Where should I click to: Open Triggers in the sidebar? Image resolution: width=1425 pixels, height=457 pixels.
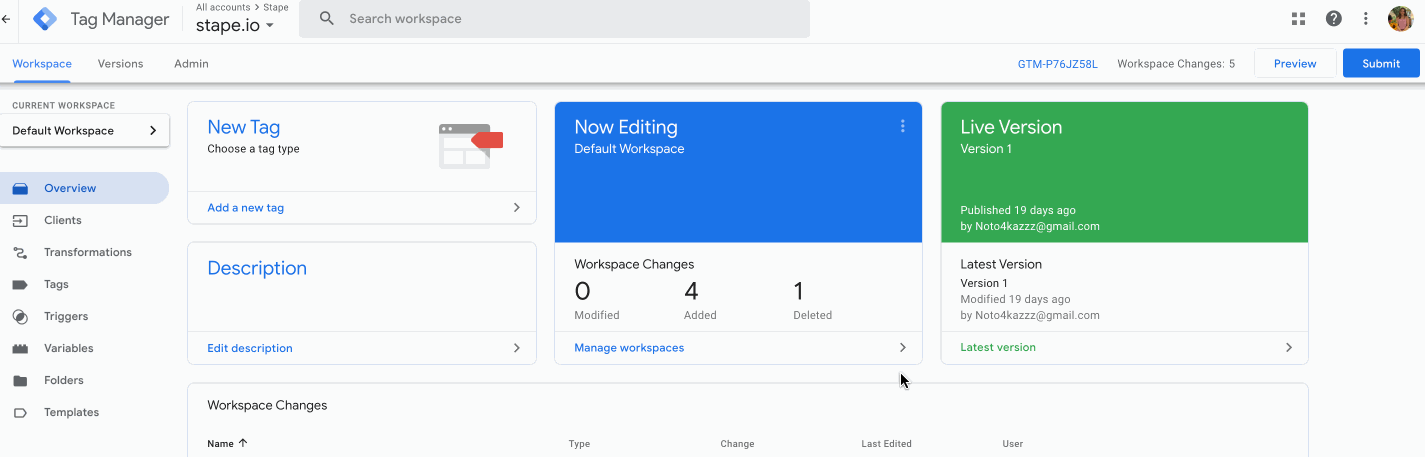[66, 316]
